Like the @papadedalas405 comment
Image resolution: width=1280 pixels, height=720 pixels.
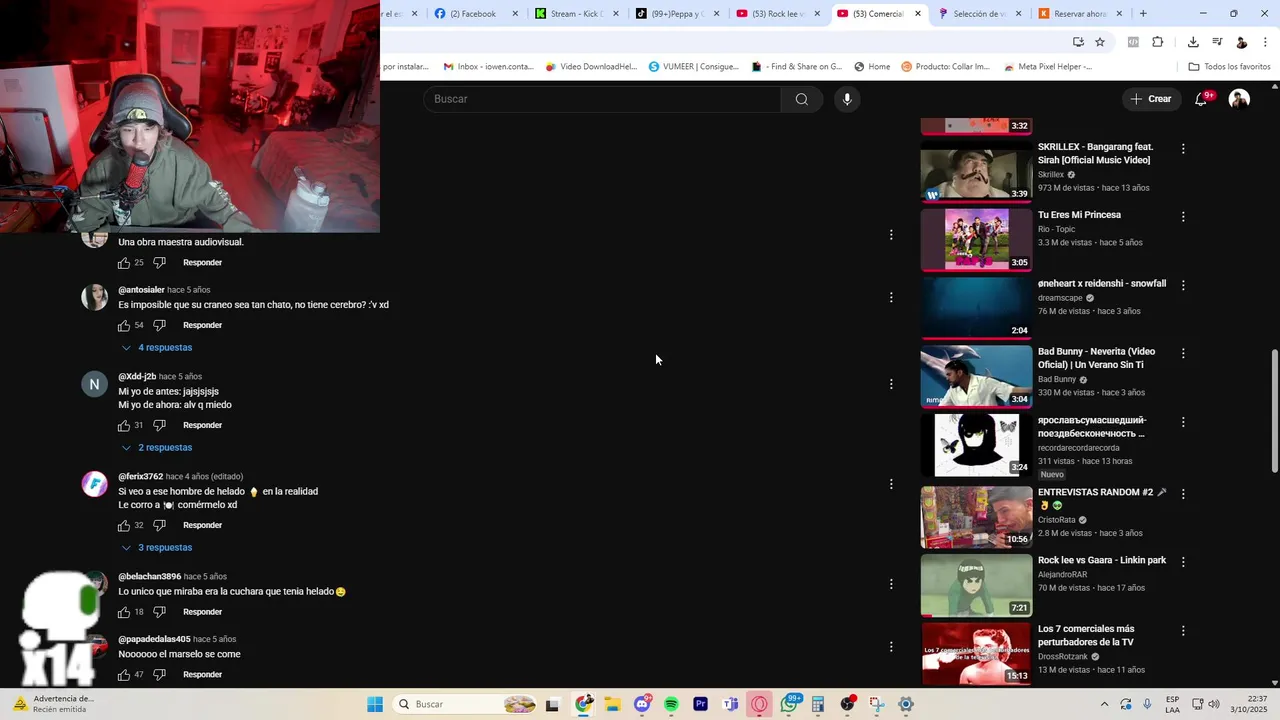tap(124, 675)
